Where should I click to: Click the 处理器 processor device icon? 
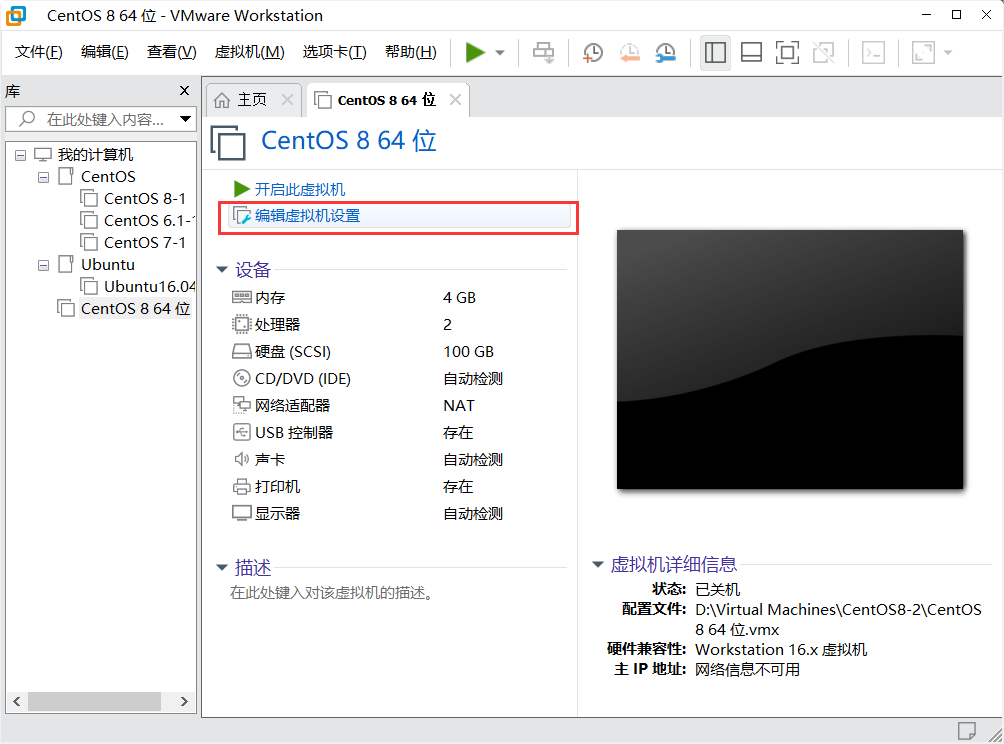(x=241, y=325)
